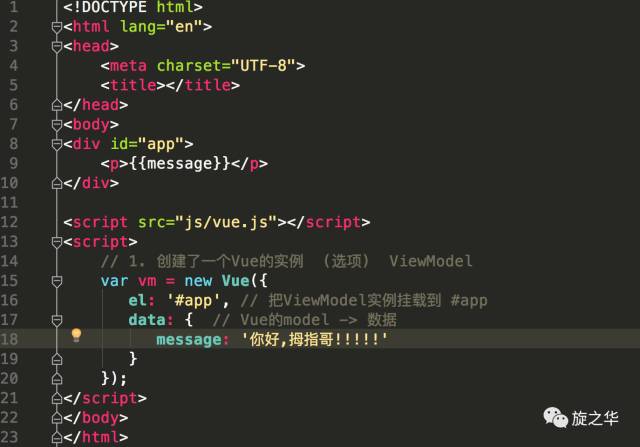Viewport: 640px width, 447px height.
Task: Collapse the data object fold marker
Action: (x=57, y=320)
